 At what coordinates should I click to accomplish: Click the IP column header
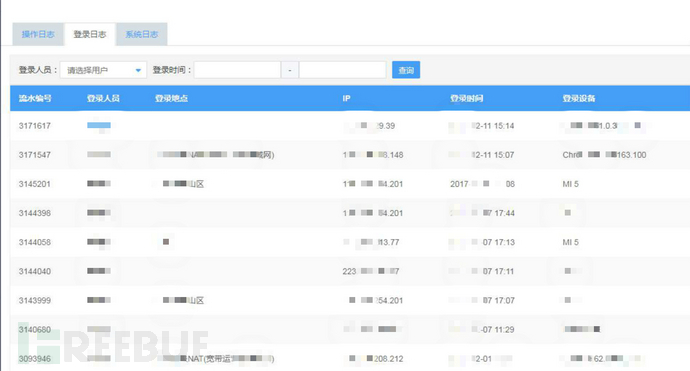(346, 99)
